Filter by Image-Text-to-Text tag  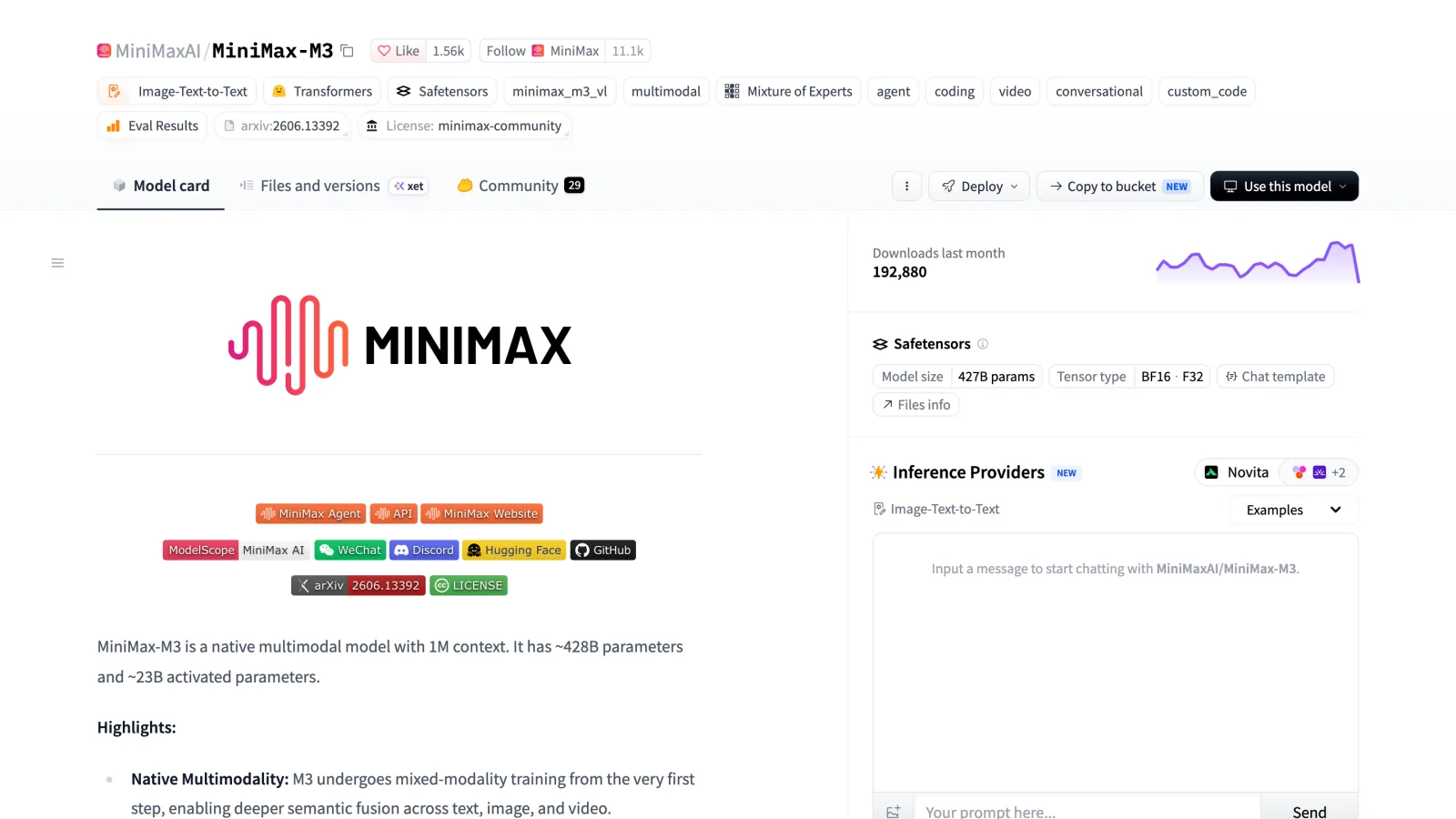coord(177,91)
